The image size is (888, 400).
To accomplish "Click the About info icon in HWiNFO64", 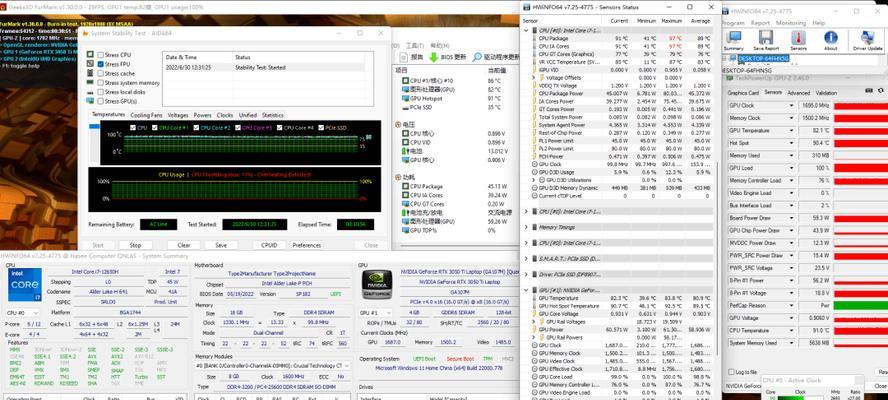I will pos(830,38).
